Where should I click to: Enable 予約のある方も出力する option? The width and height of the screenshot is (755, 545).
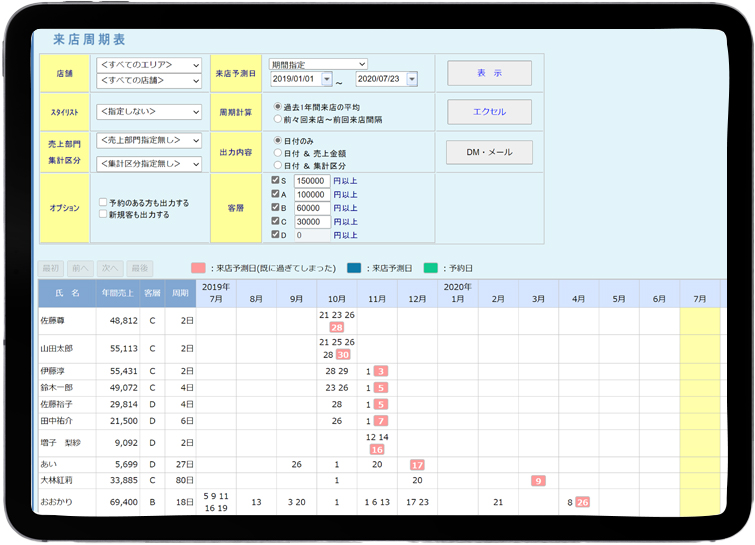[103, 202]
